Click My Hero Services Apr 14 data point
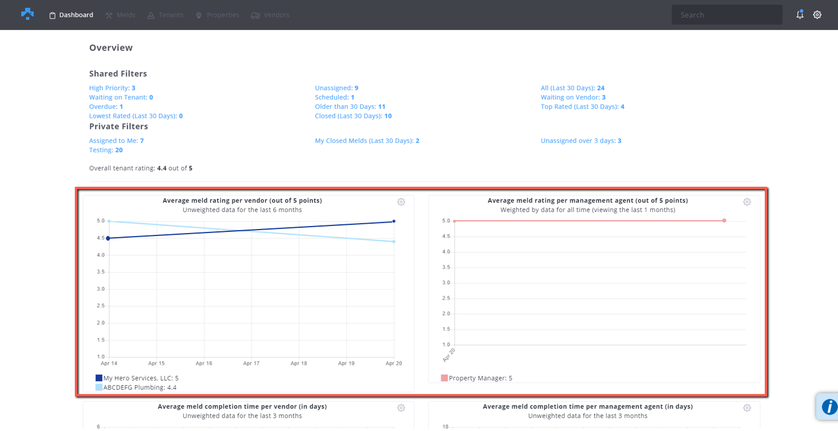The width and height of the screenshot is (838, 431). 108,238
